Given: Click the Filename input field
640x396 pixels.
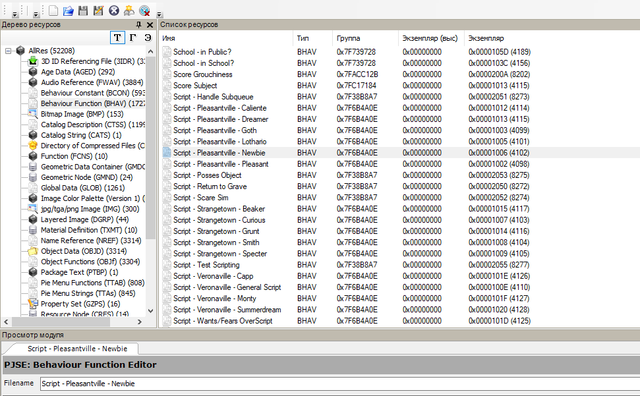Looking at the screenshot, I should click(x=340, y=384).
